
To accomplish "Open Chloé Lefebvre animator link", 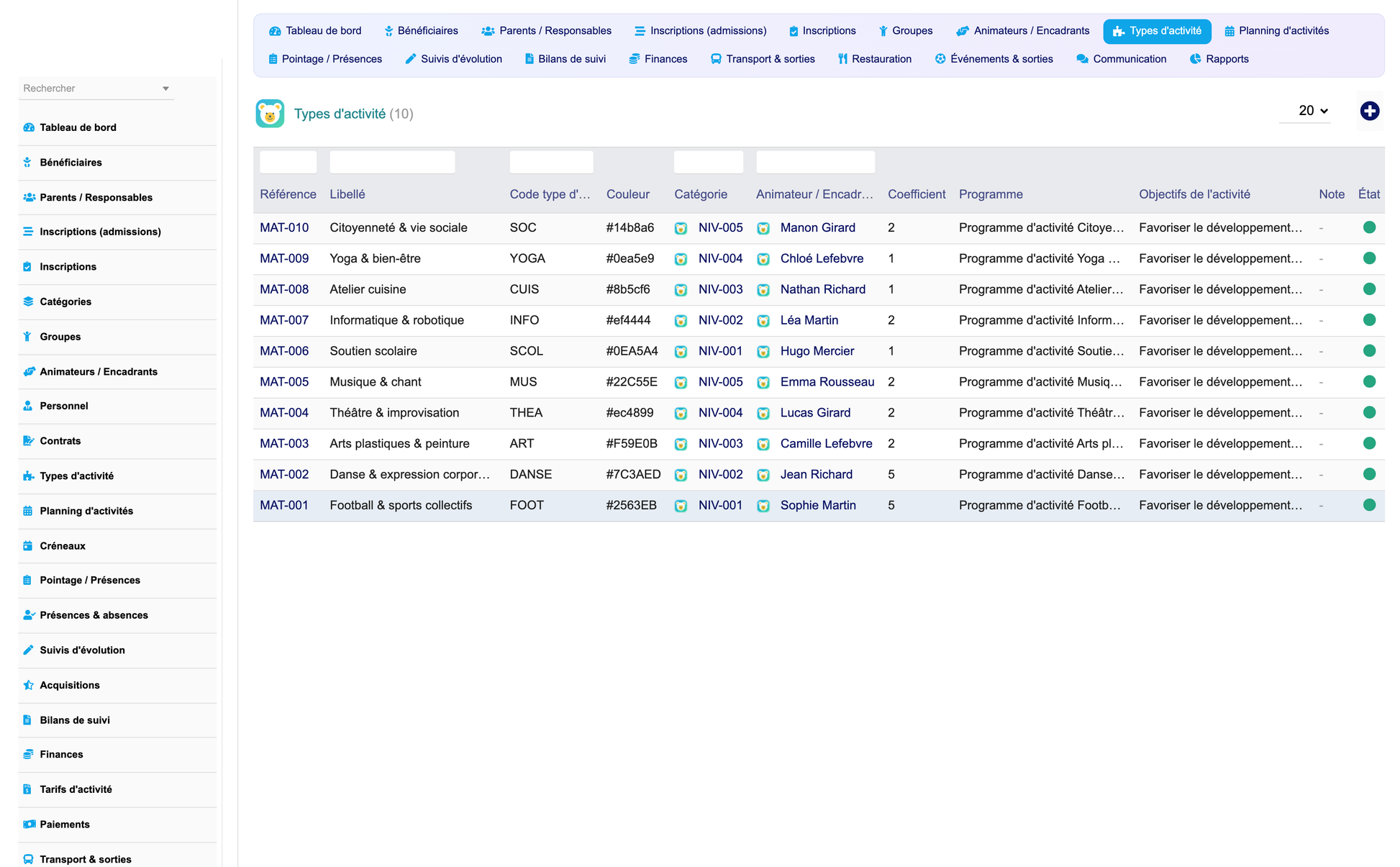I will click(822, 258).
